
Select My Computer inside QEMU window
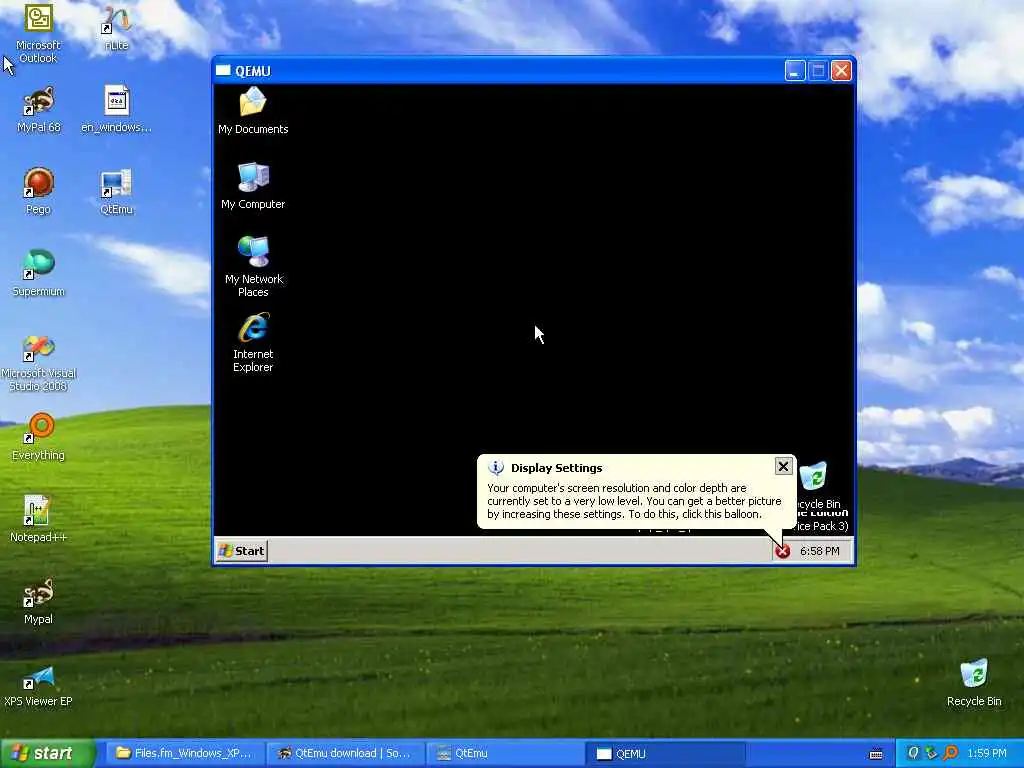pyautogui.click(x=253, y=186)
